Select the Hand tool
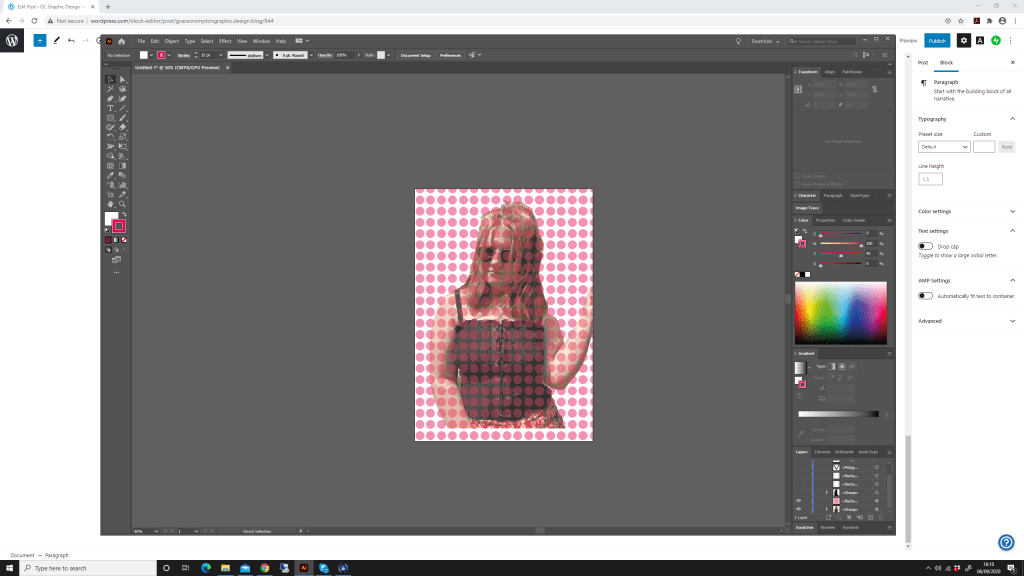The width and height of the screenshot is (1024, 576). 110,204
